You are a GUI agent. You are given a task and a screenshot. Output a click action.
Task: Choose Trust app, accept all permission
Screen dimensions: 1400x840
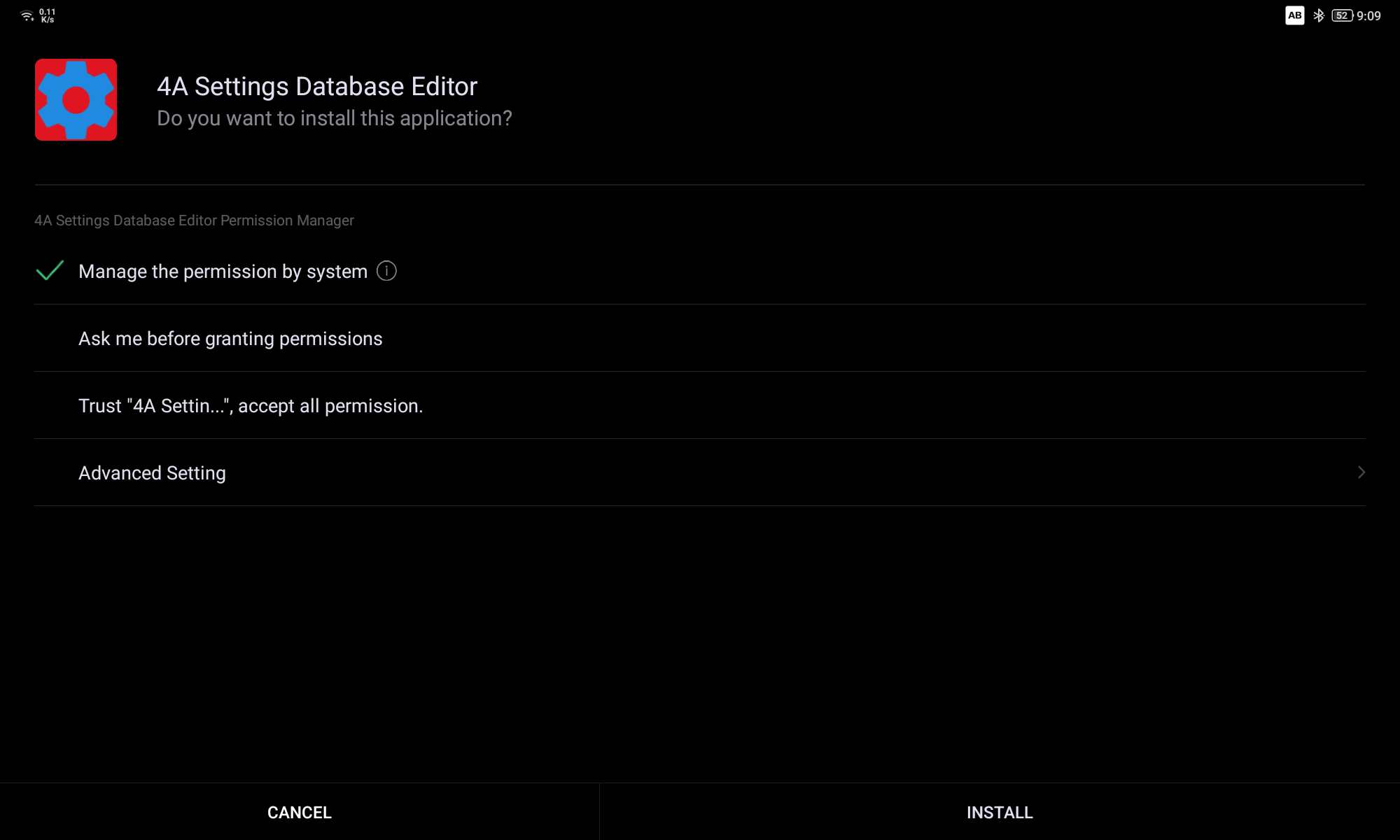click(x=251, y=406)
